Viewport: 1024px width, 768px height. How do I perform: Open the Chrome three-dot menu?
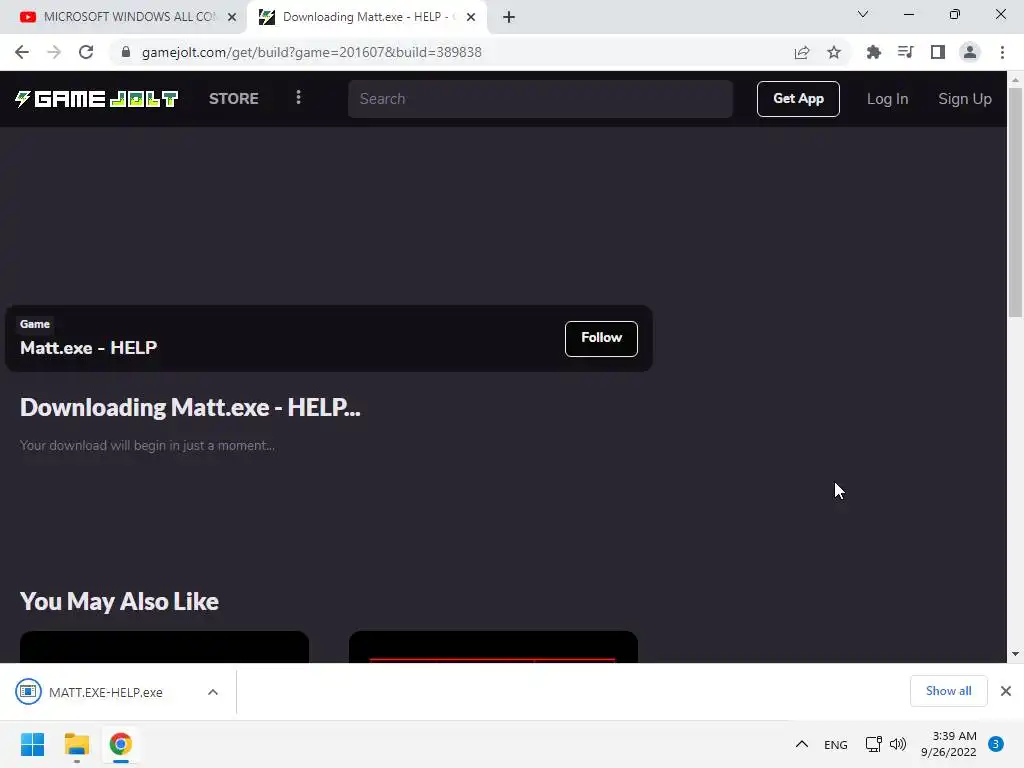coord(1002,52)
